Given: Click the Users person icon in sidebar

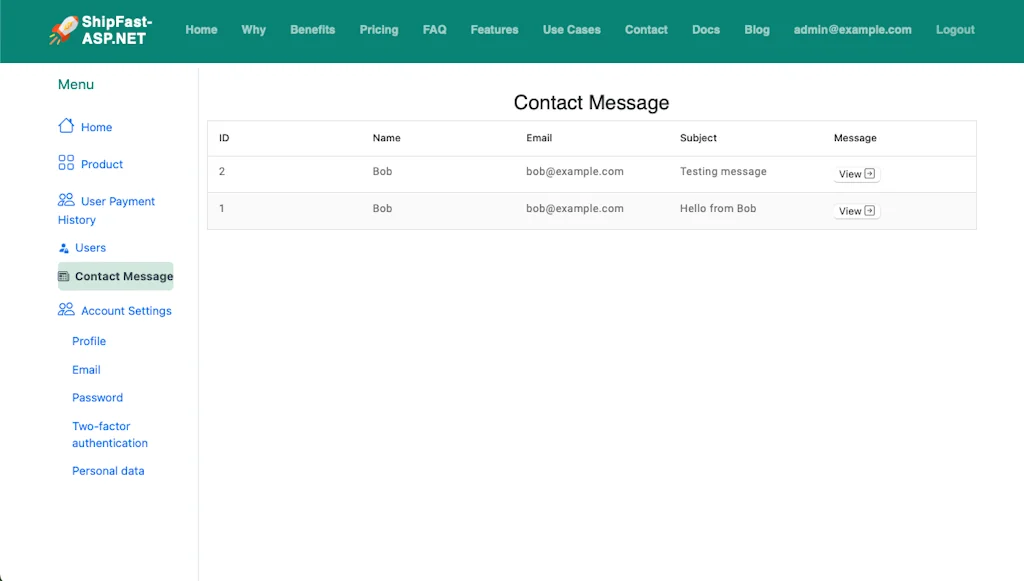Looking at the screenshot, I should (x=63, y=247).
